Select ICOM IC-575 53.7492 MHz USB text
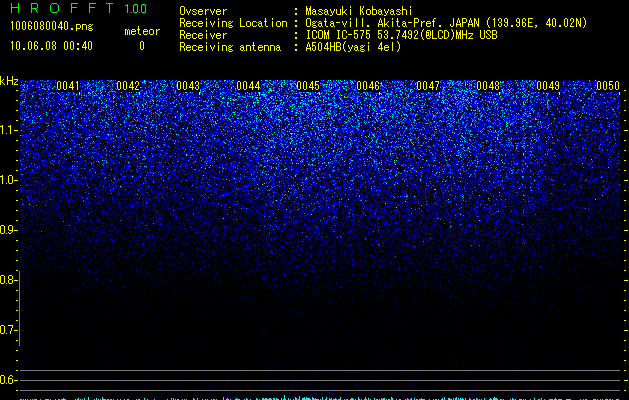Screen dimensions: 629x400 click(x=401, y=35)
